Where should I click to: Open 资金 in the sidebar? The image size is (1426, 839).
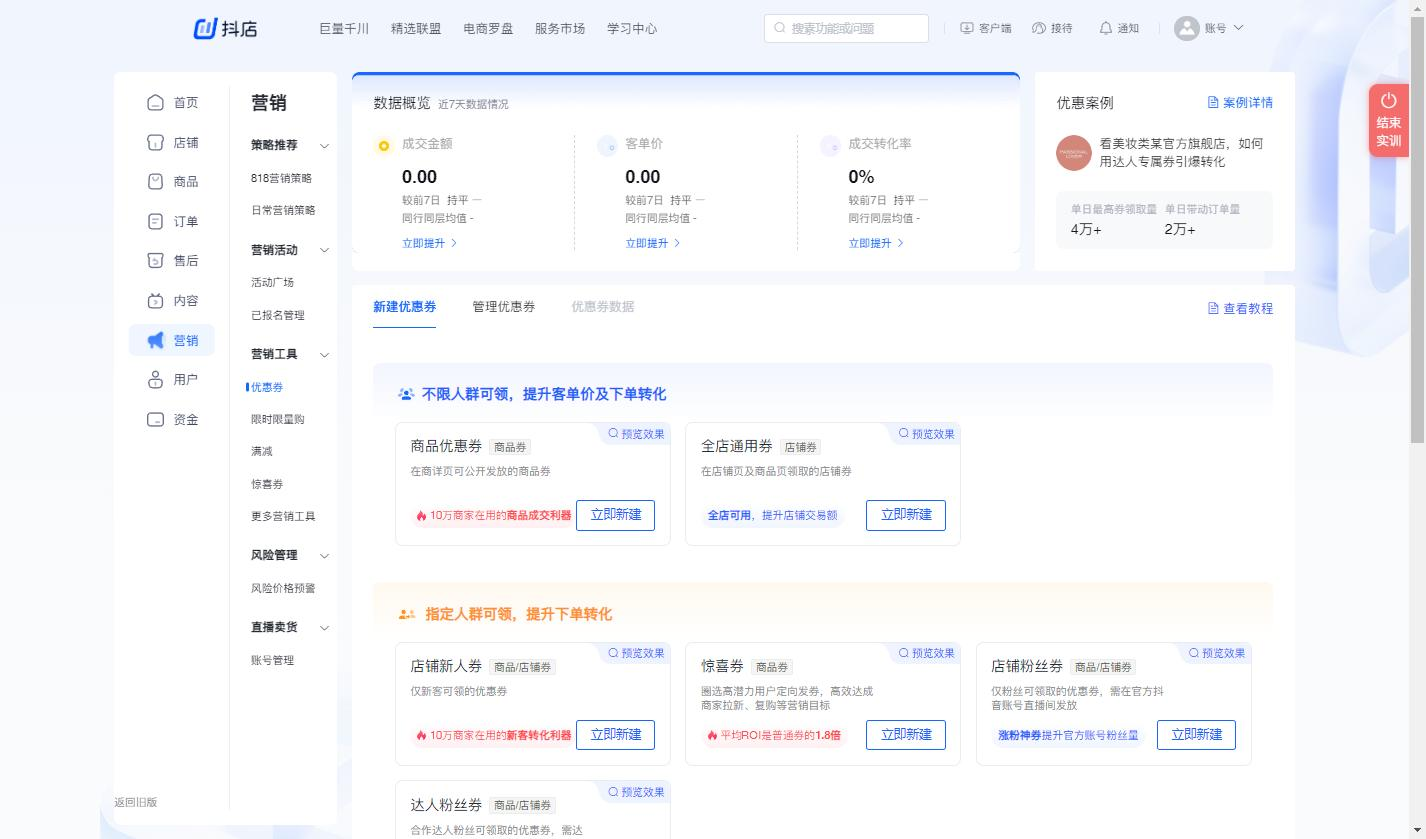[x=172, y=419]
